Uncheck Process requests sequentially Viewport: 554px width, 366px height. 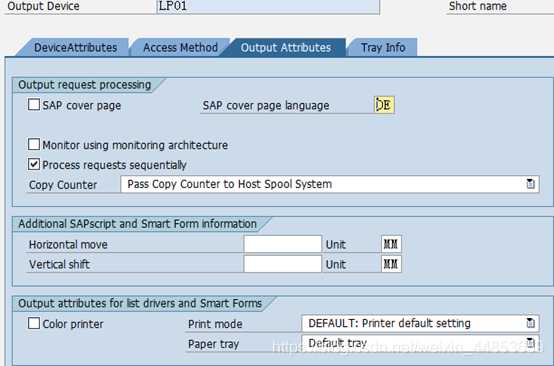coord(34,164)
